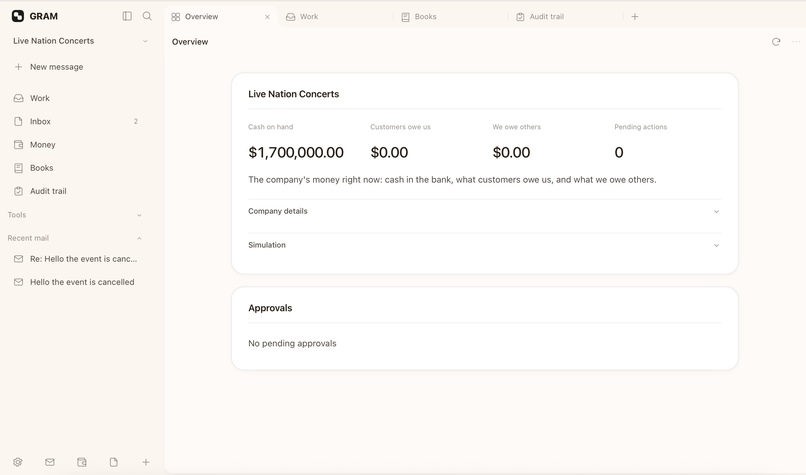The height and width of the screenshot is (475, 806).
Task: Toggle the sidebar panel icon
Action: pyautogui.click(x=127, y=16)
